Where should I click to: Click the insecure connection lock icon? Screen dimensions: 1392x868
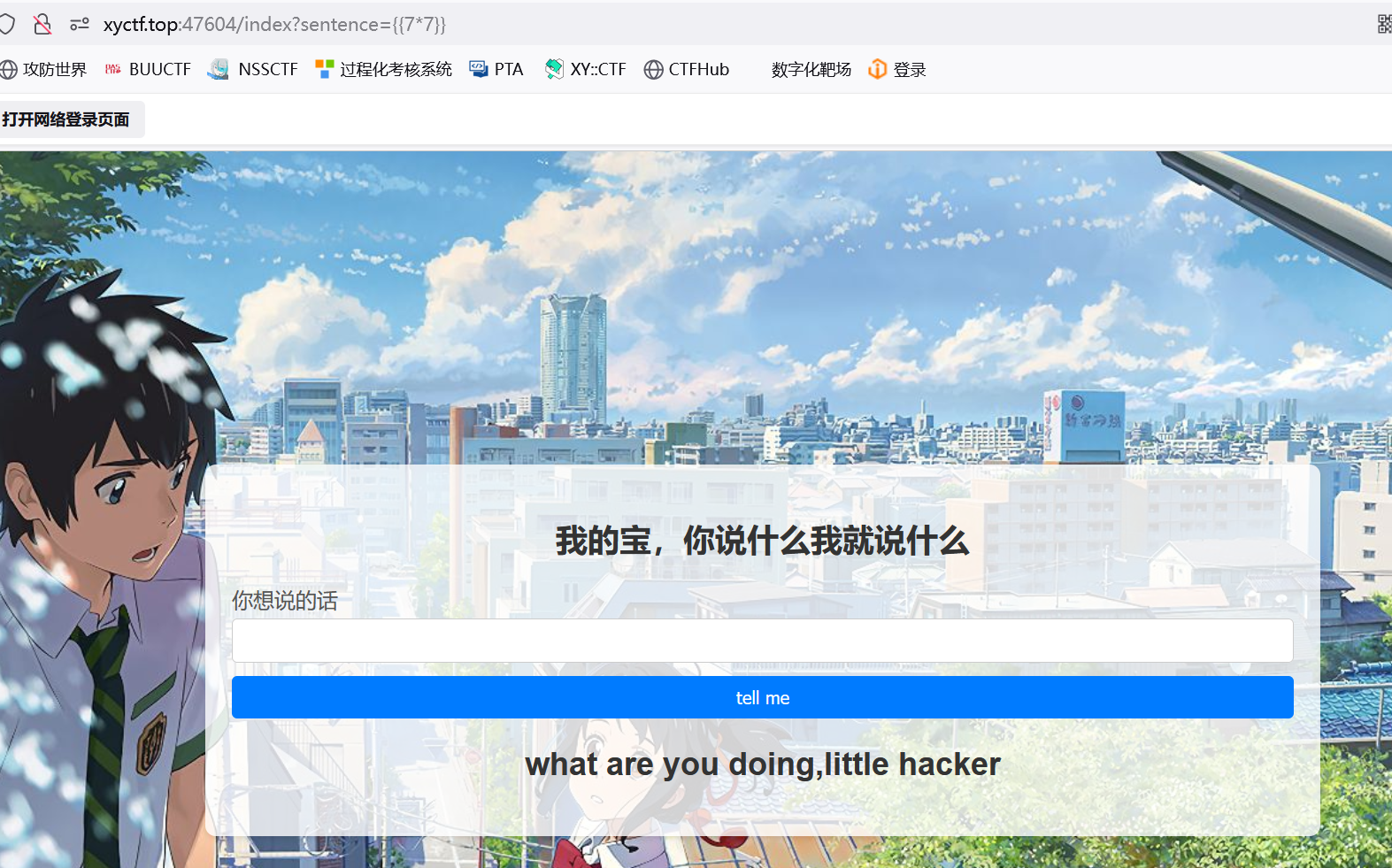(x=42, y=24)
